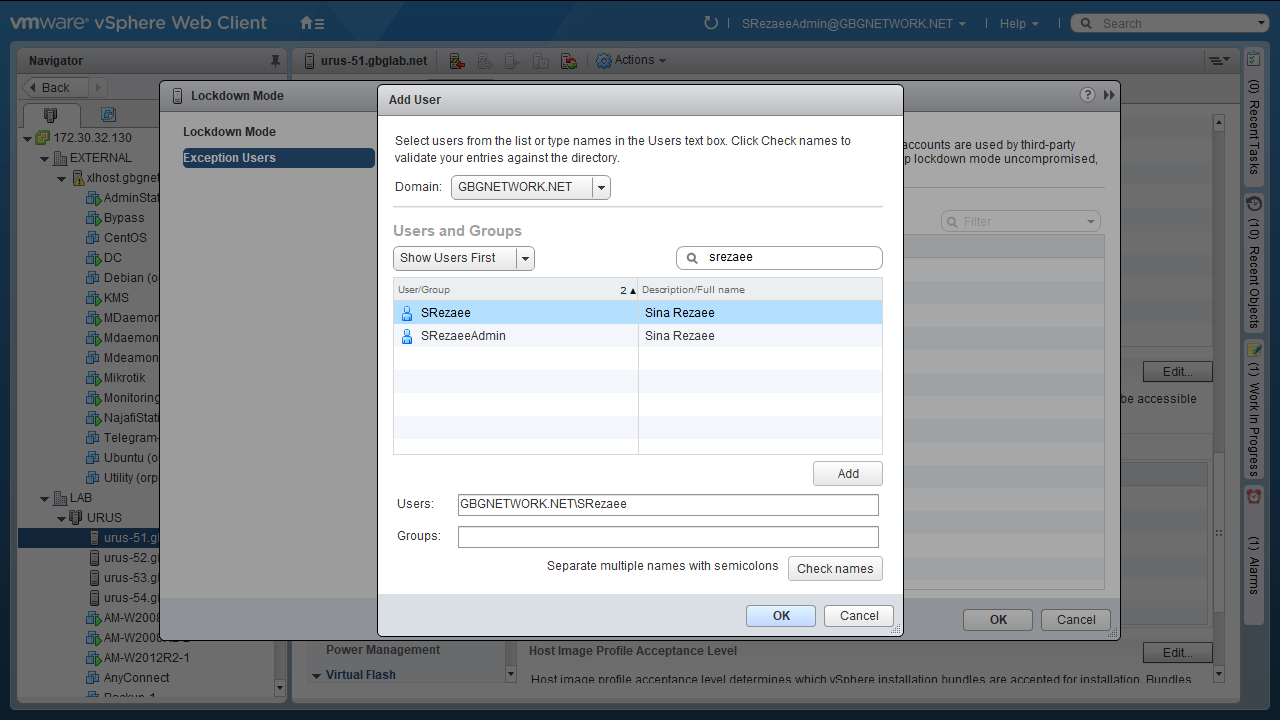This screenshot has height=720, width=1281.
Task: Open the Show Users First dropdown
Action: coord(524,258)
